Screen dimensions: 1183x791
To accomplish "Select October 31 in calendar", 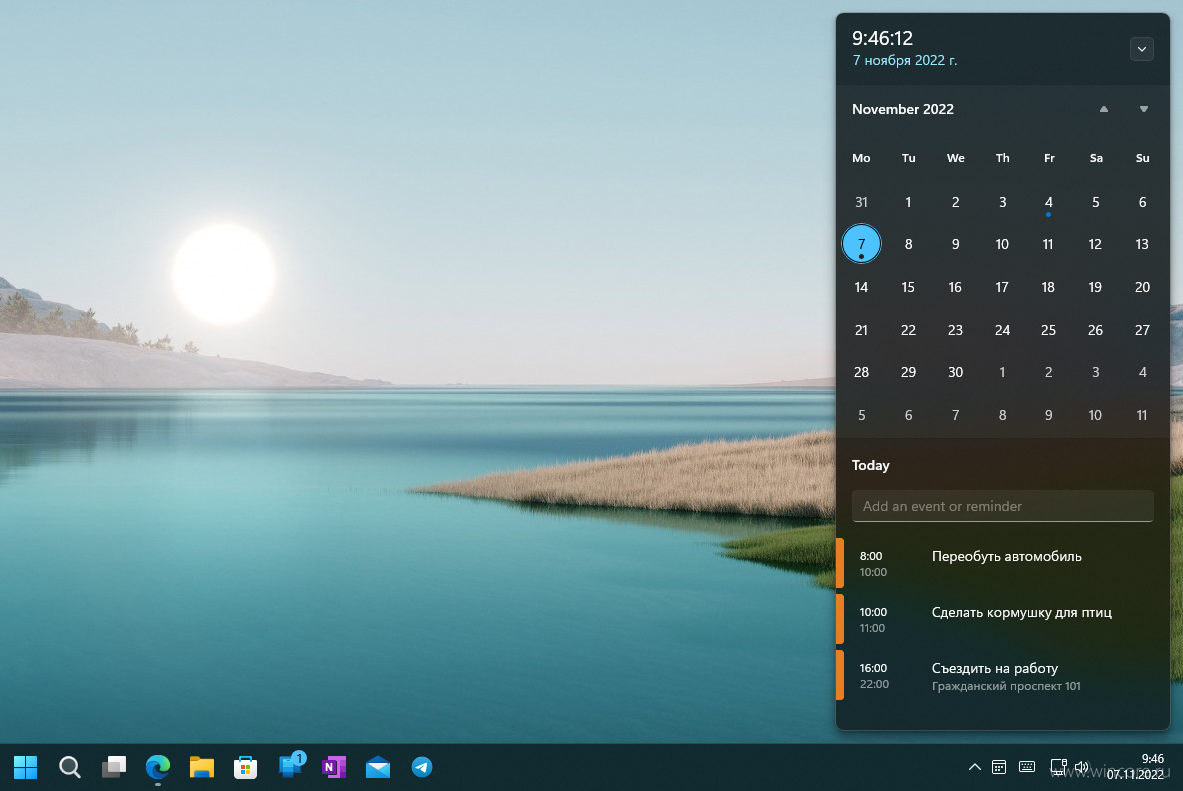I will (x=861, y=202).
